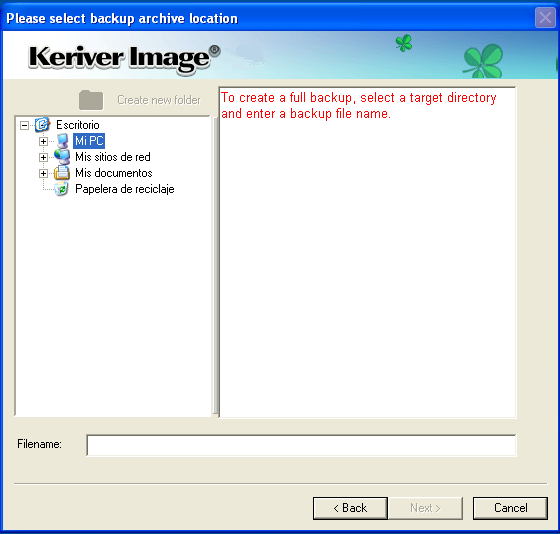Click the Mis sitios de red network icon
The width and height of the screenshot is (560, 534).
click(x=62, y=157)
